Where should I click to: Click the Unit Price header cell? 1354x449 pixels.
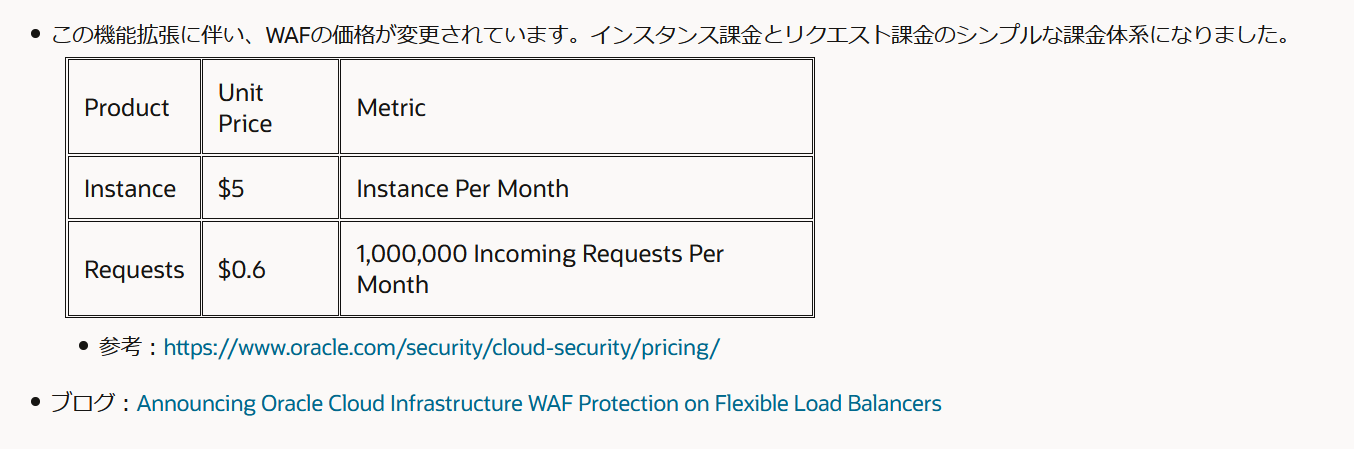[270, 107]
